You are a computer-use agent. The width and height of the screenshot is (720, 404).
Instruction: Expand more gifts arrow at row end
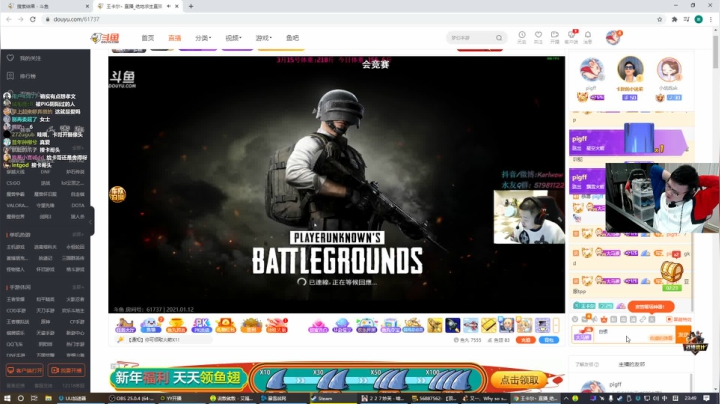click(x=556, y=325)
